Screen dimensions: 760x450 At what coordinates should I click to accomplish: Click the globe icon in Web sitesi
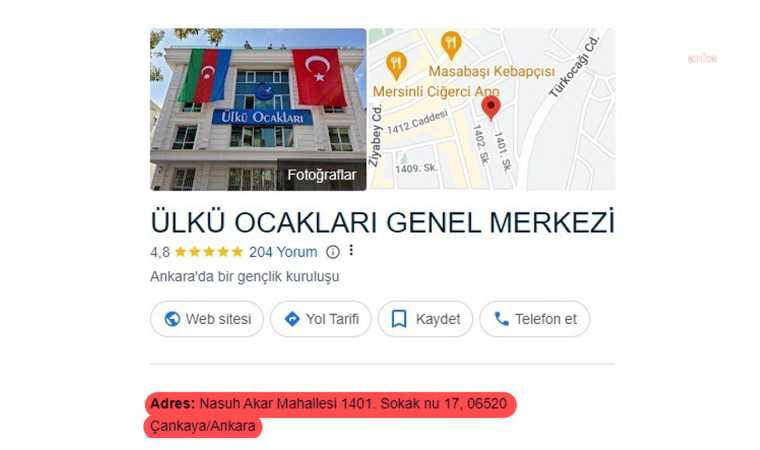(172, 319)
